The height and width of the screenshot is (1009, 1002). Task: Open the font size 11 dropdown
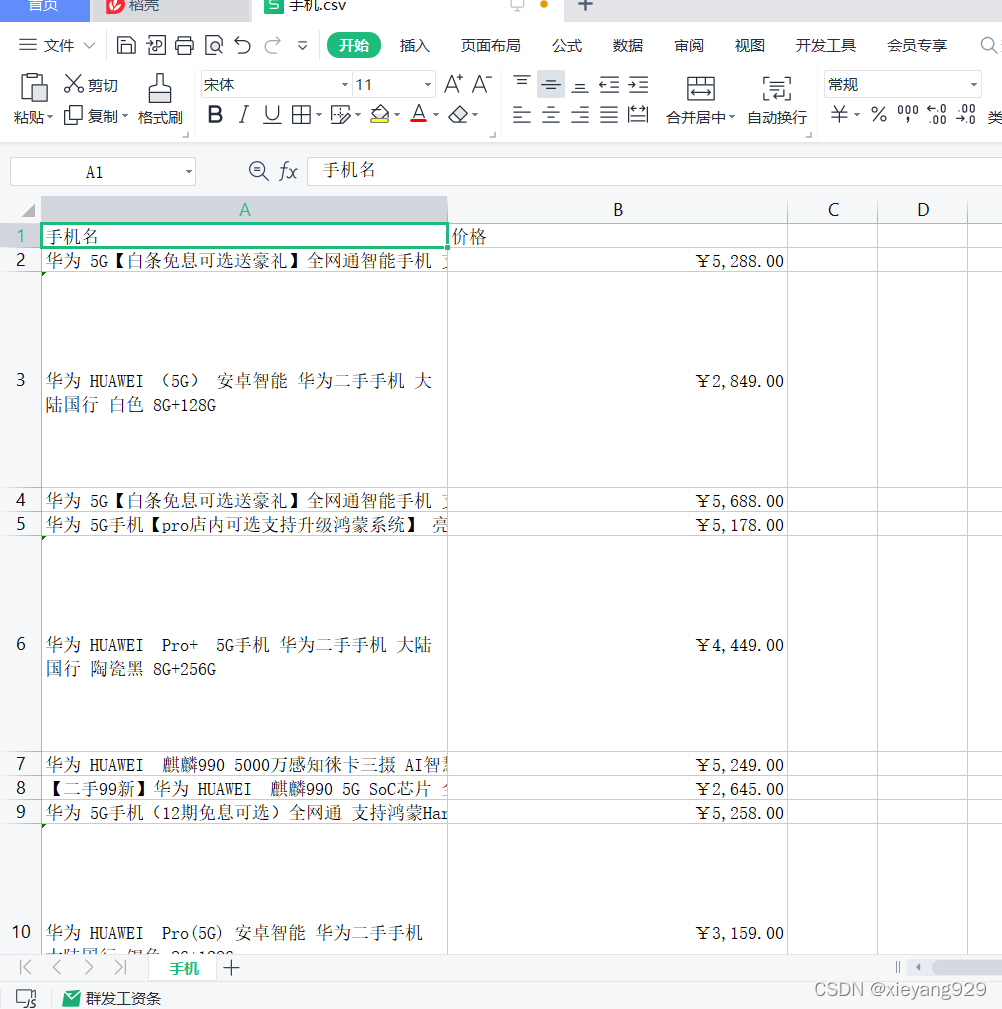427,84
